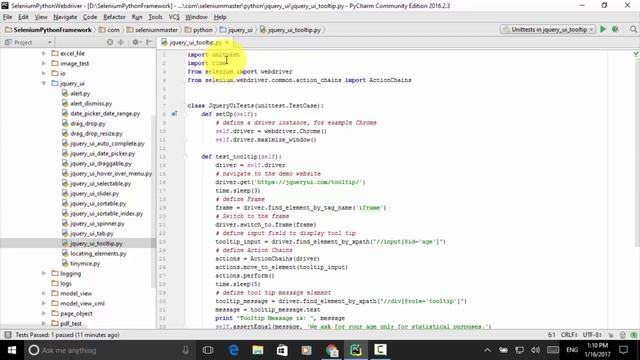
Task: Show hidden tray icons chevron
Action: [487, 350]
